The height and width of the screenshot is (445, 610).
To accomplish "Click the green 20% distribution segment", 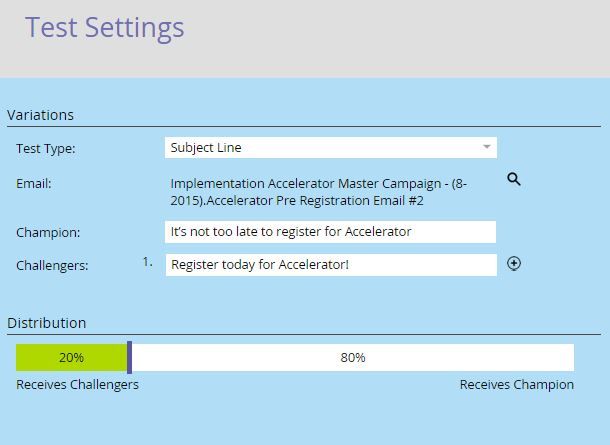I will 72,357.
